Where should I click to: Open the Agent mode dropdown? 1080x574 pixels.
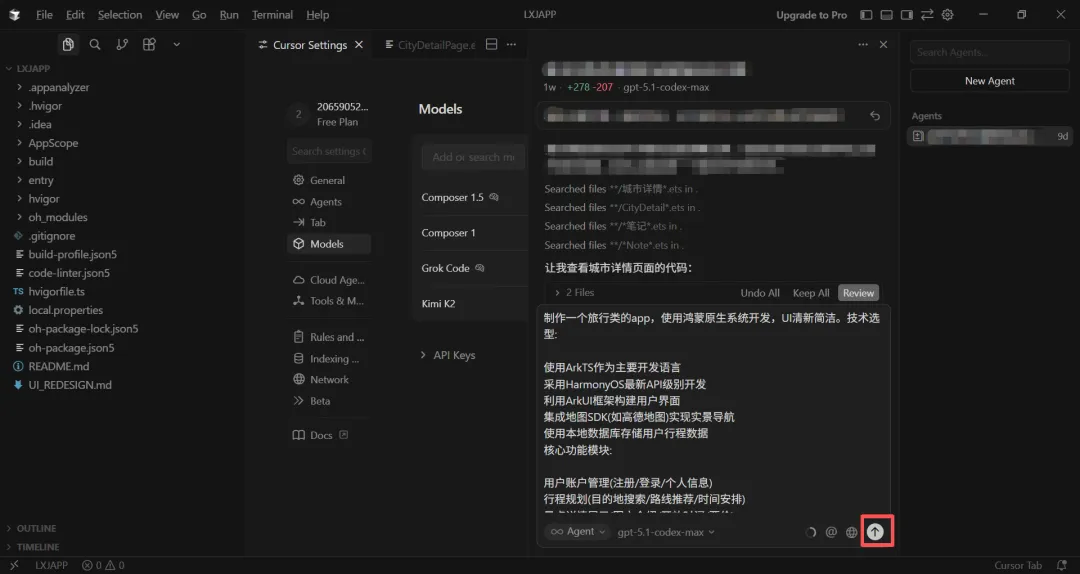[577, 532]
